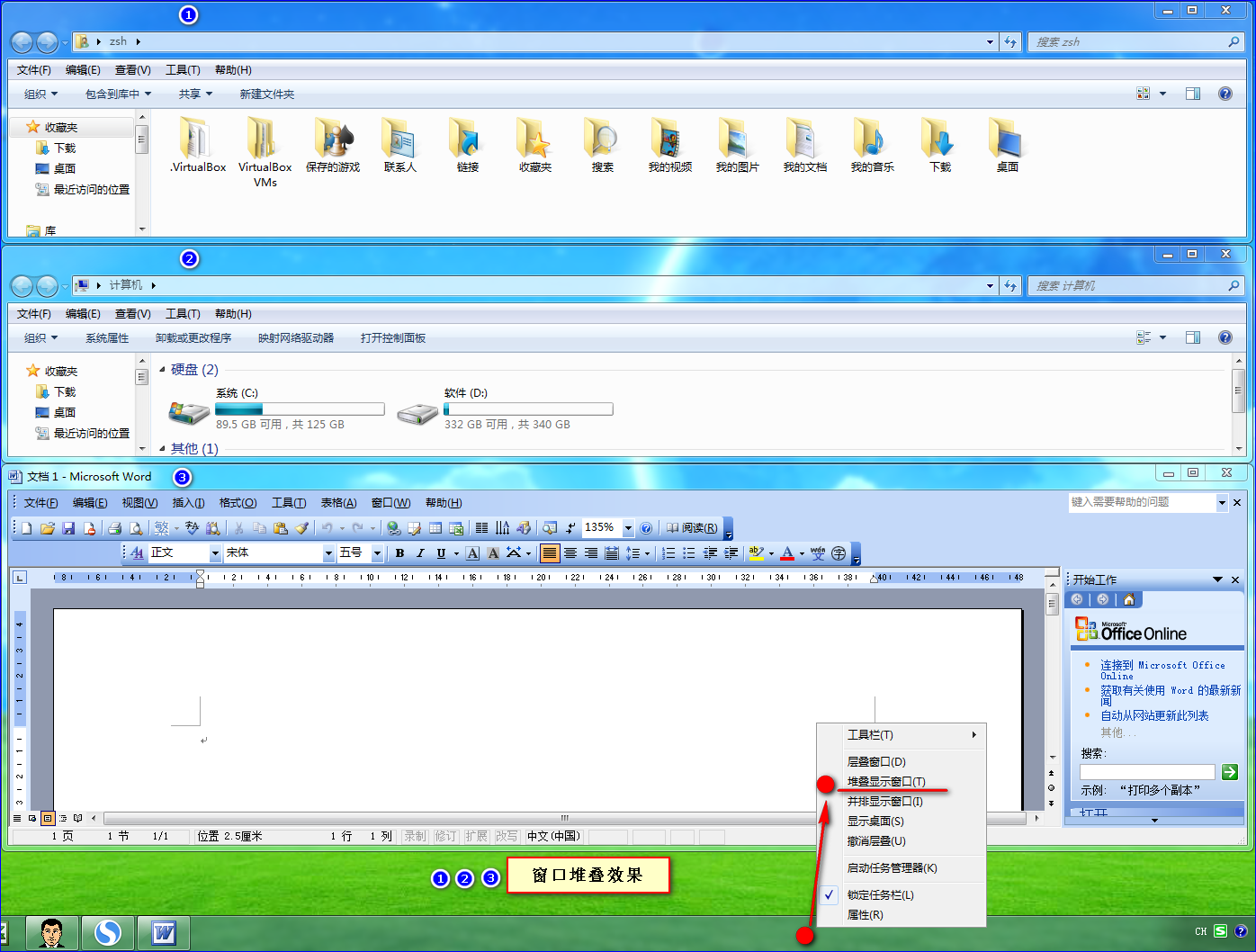Open the style dropdown showing 正文
Screen dimensions: 1256x952
pyautogui.click(x=216, y=552)
